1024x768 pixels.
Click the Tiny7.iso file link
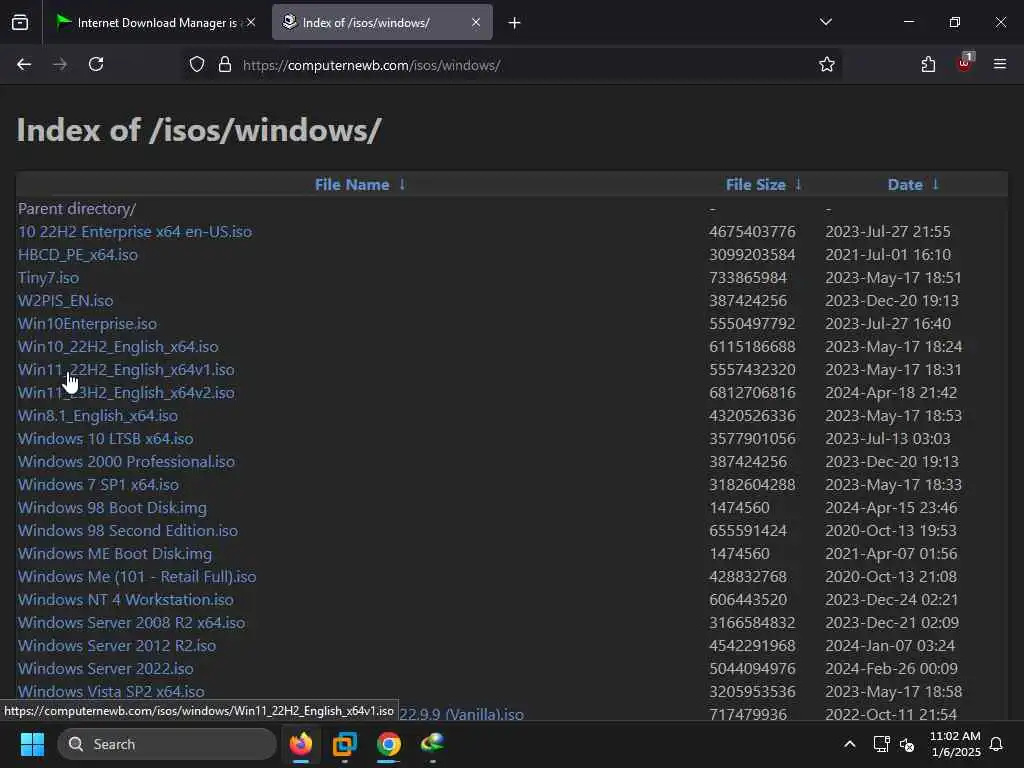click(48, 278)
